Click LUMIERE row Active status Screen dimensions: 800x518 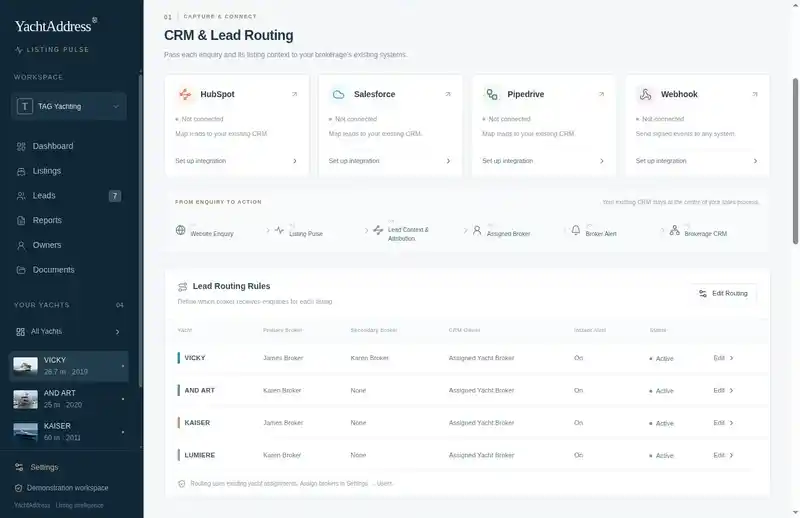coord(662,456)
